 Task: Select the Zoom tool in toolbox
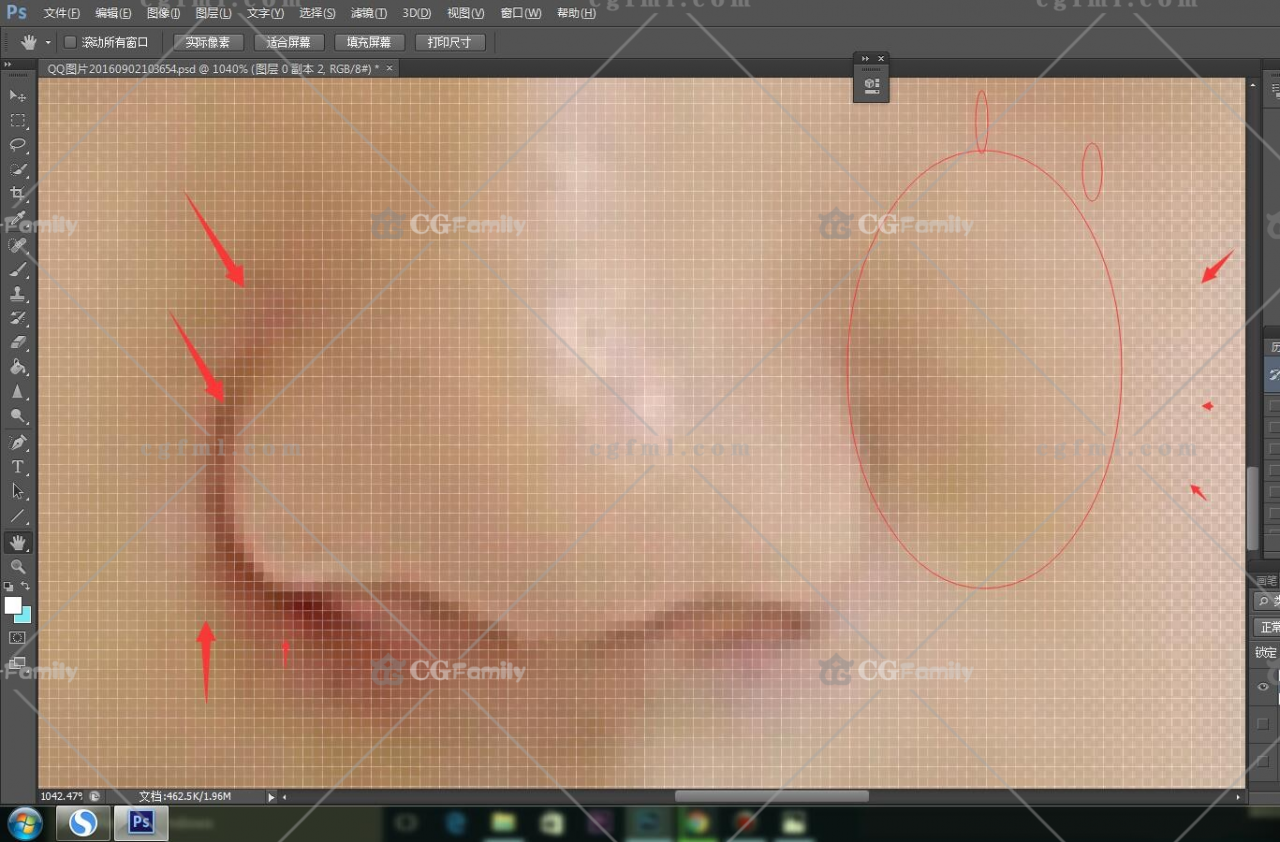click(18, 567)
